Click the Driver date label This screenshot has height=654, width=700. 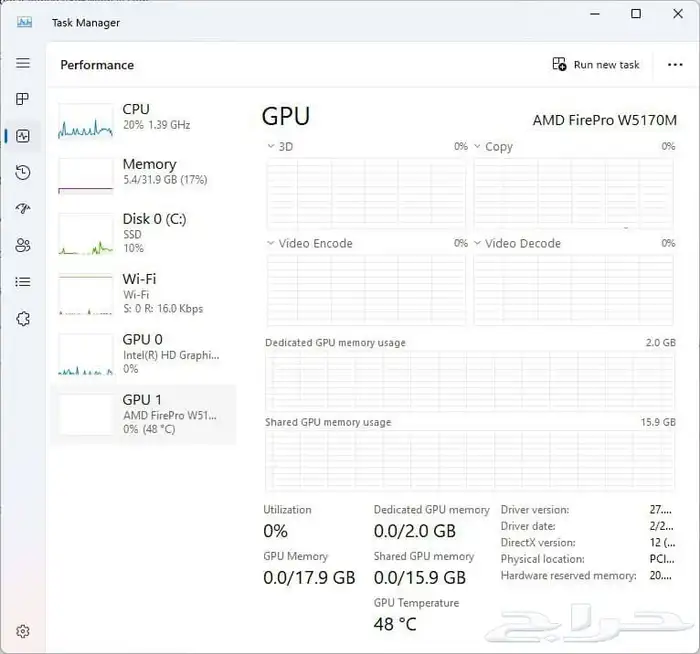point(528,526)
